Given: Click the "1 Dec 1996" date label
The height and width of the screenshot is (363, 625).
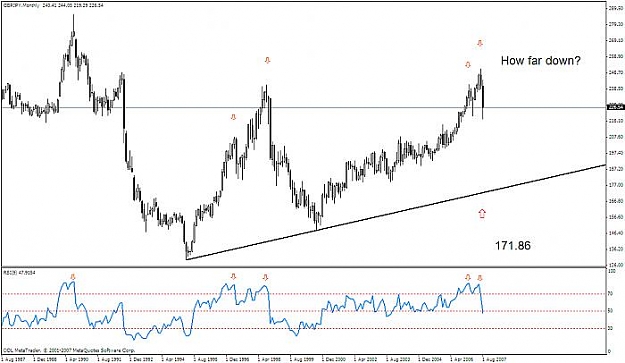Looking at the screenshot, I should pyautogui.click(x=238, y=359).
